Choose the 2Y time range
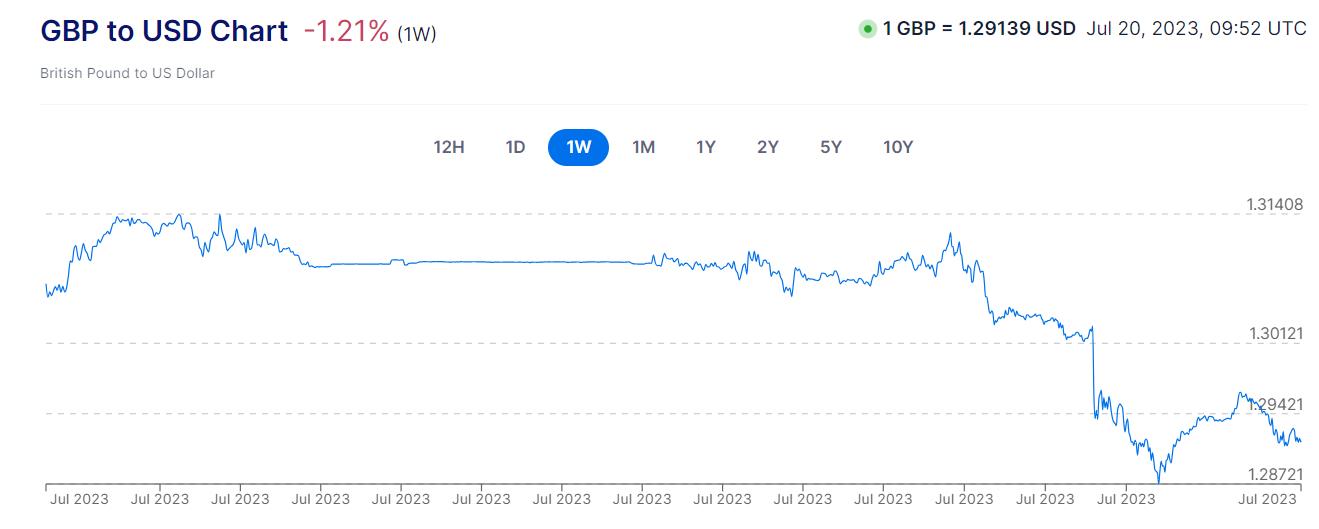Screen dimensions: 1319x529 pyautogui.click(x=768, y=148)
